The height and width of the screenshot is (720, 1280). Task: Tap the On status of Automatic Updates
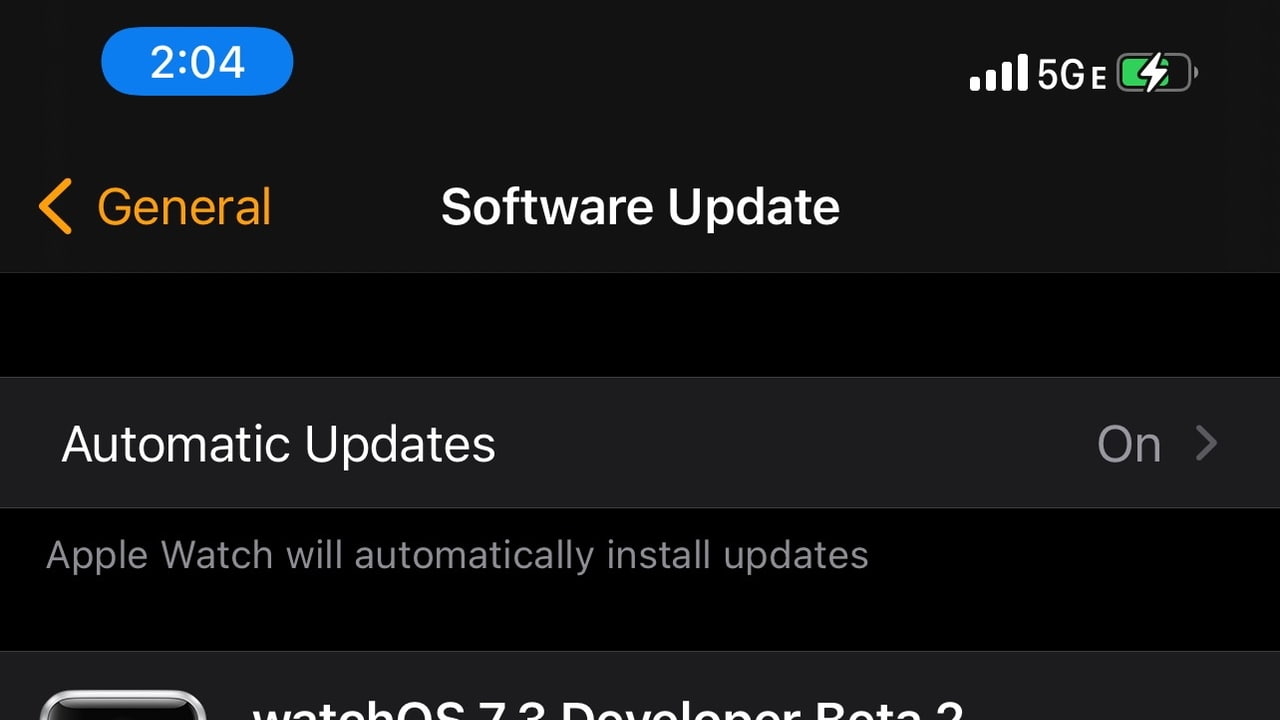click(1129, 444)
